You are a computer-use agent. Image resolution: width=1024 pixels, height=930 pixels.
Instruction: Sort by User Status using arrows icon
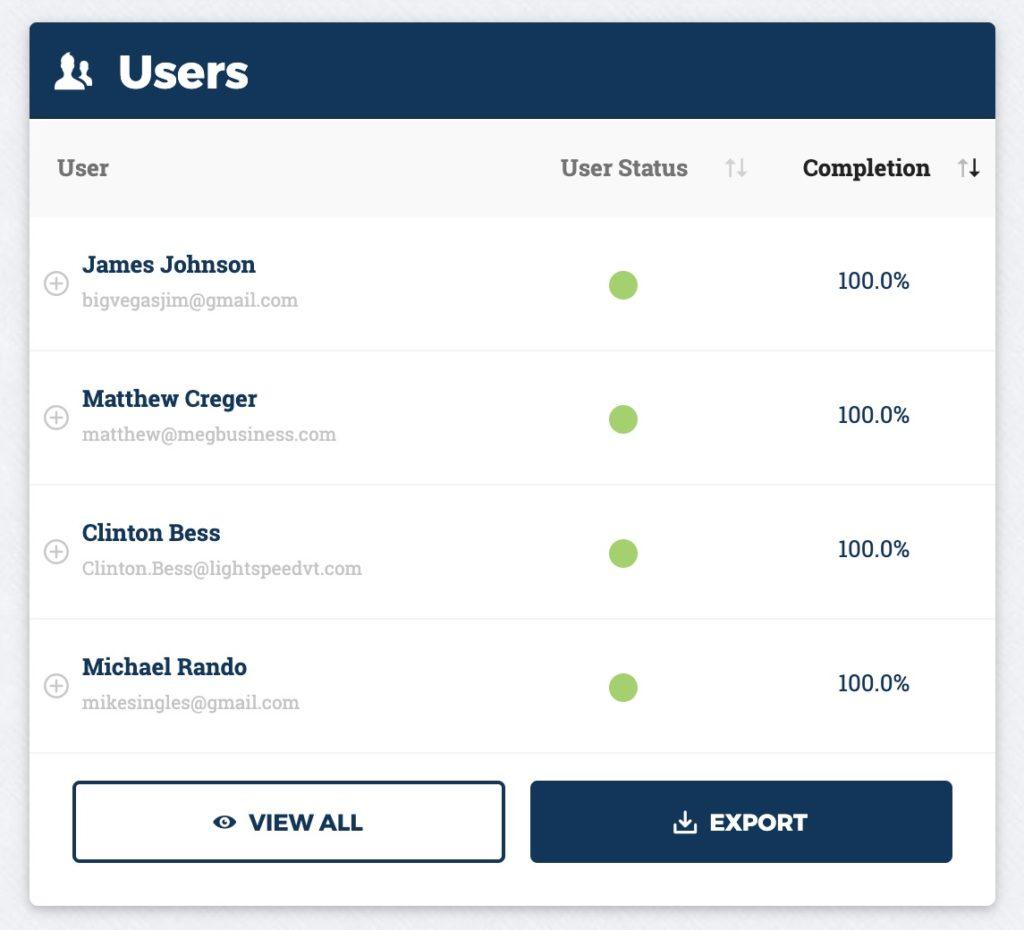point(736,168)
